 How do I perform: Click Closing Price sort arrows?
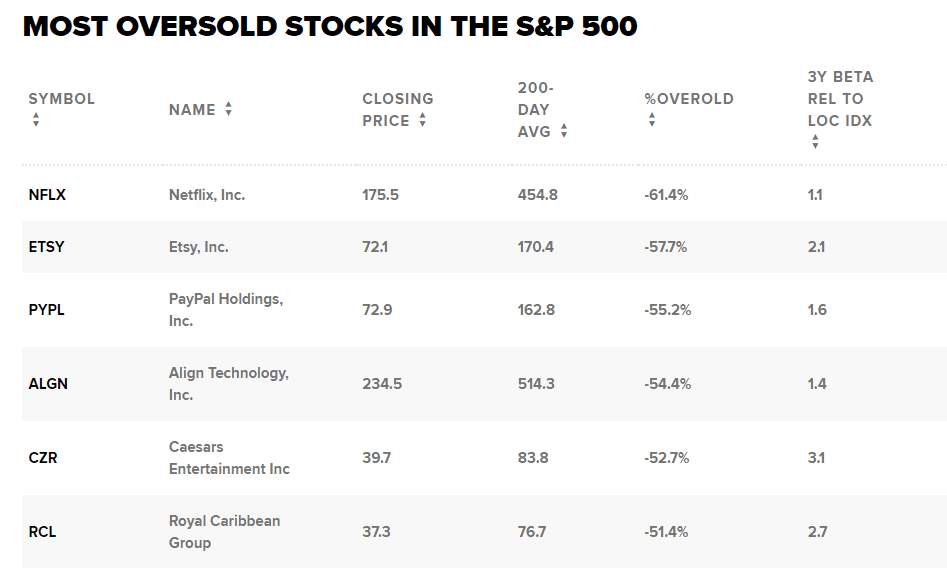(x=422, y=120)
